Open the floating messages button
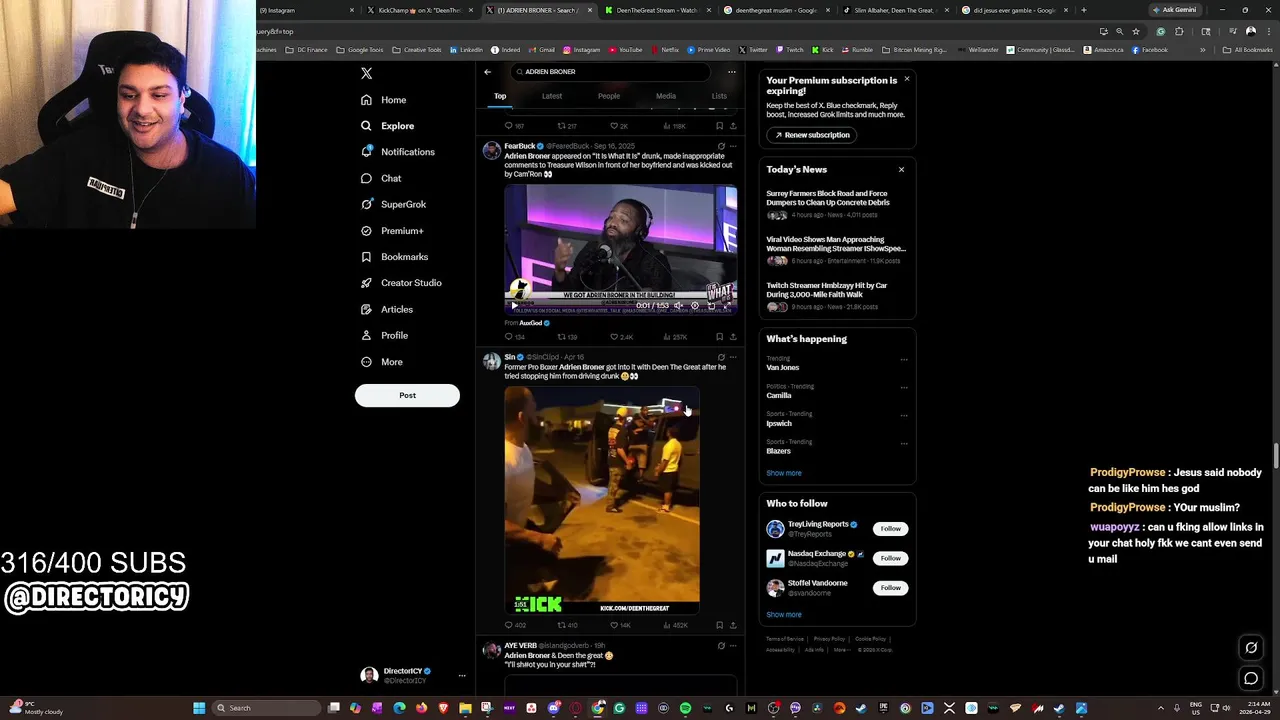The width and height of the screenshot is (1280, 720). pos(1251,679)
